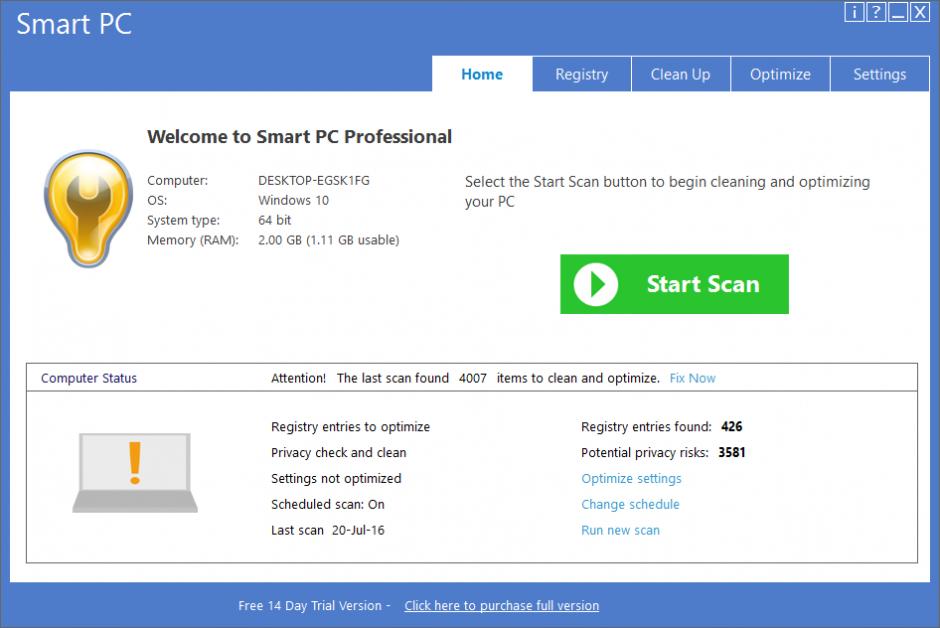The height and width of the screenshot is (628, 940).
Task: Click the Run new scan link
Action: [x=620, y=530]
